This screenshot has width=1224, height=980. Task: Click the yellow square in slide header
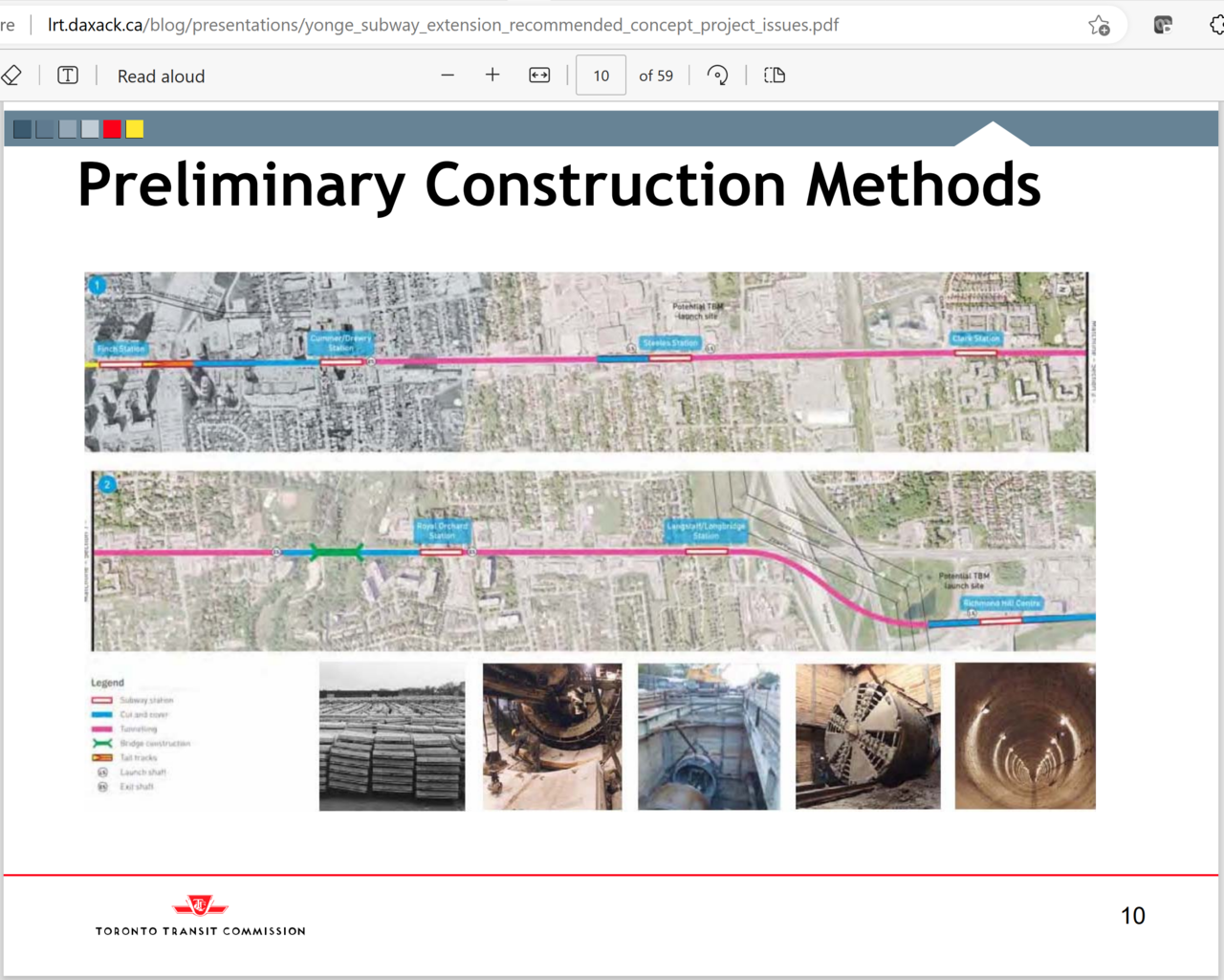pos(135,129)
